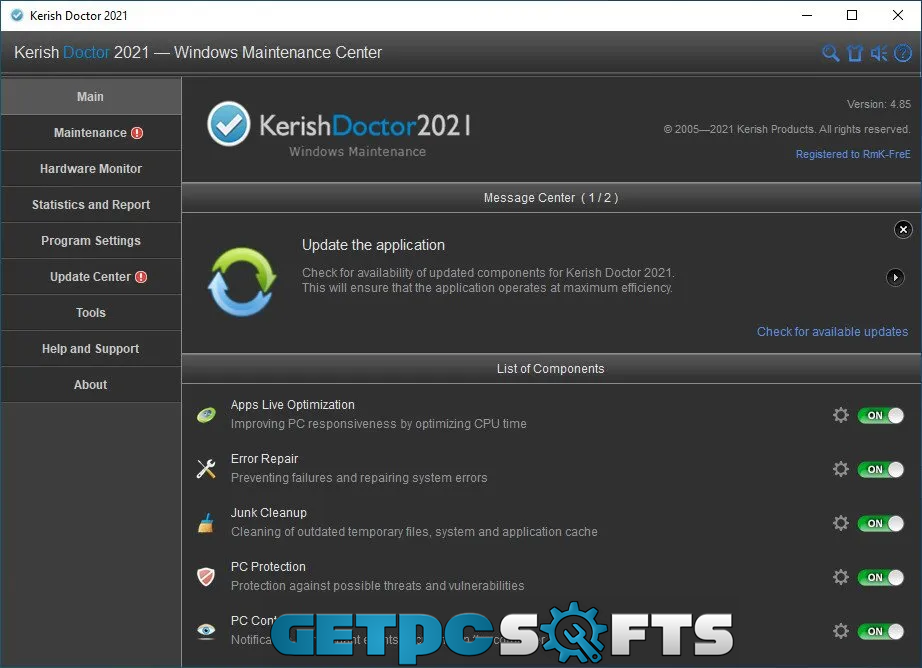The width and height of the screenshot is (922, 668).
Task: Click the green-blue update arrows icon
Action: [242, 282]
